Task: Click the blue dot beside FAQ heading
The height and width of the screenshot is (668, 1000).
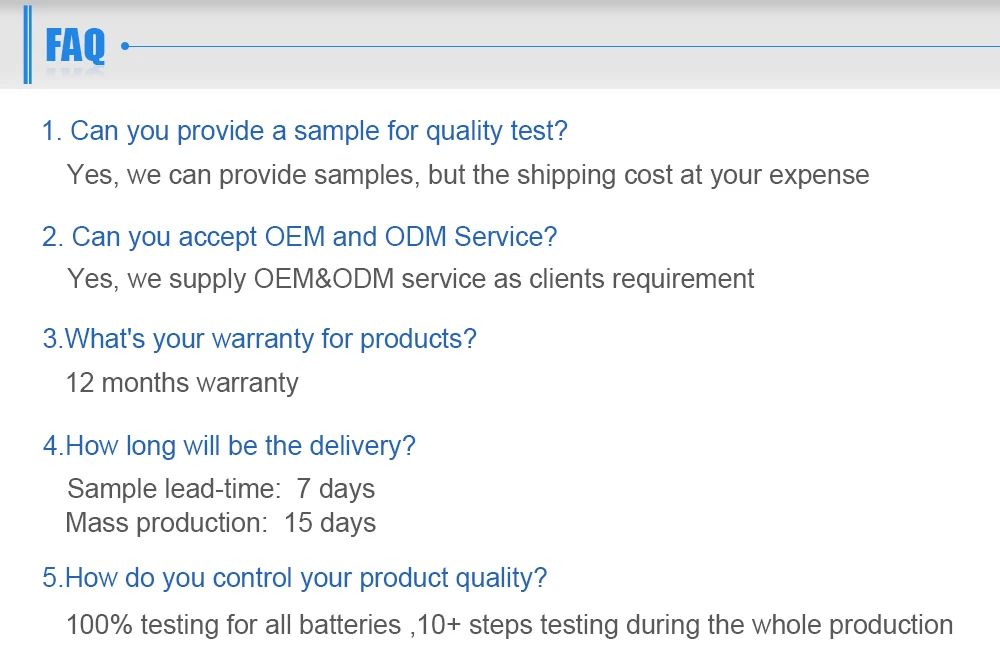Action: [125, 46]
